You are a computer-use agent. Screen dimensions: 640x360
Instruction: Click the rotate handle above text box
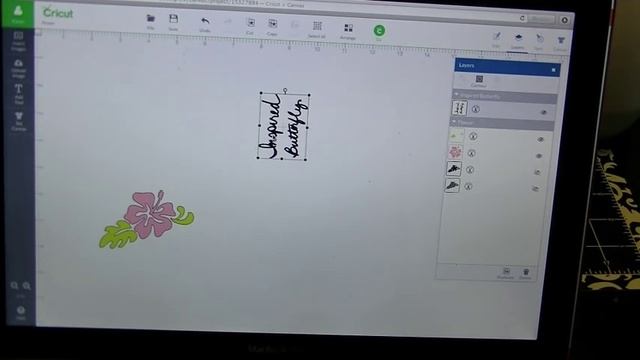click(285, 90)
